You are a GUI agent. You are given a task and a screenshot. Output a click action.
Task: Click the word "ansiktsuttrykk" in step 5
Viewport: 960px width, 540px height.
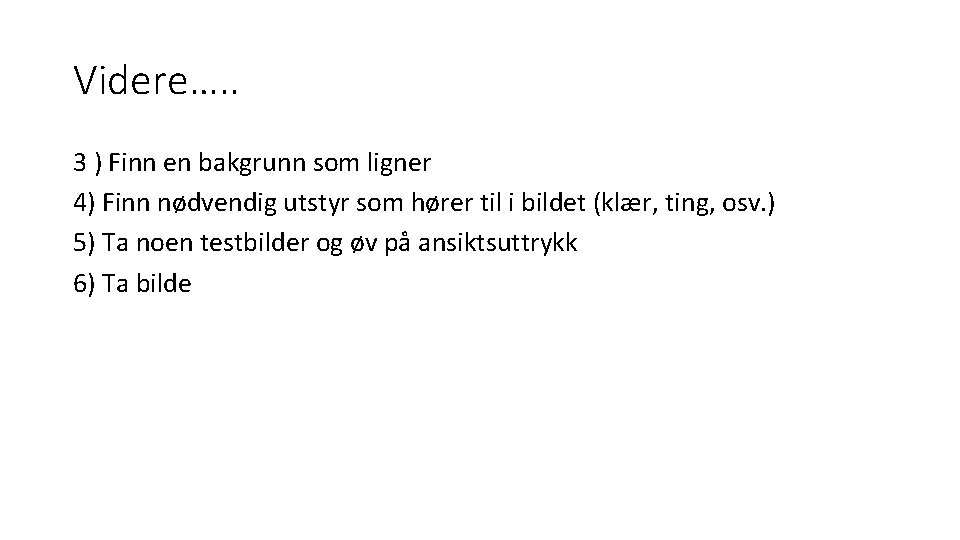coord(498,243)
